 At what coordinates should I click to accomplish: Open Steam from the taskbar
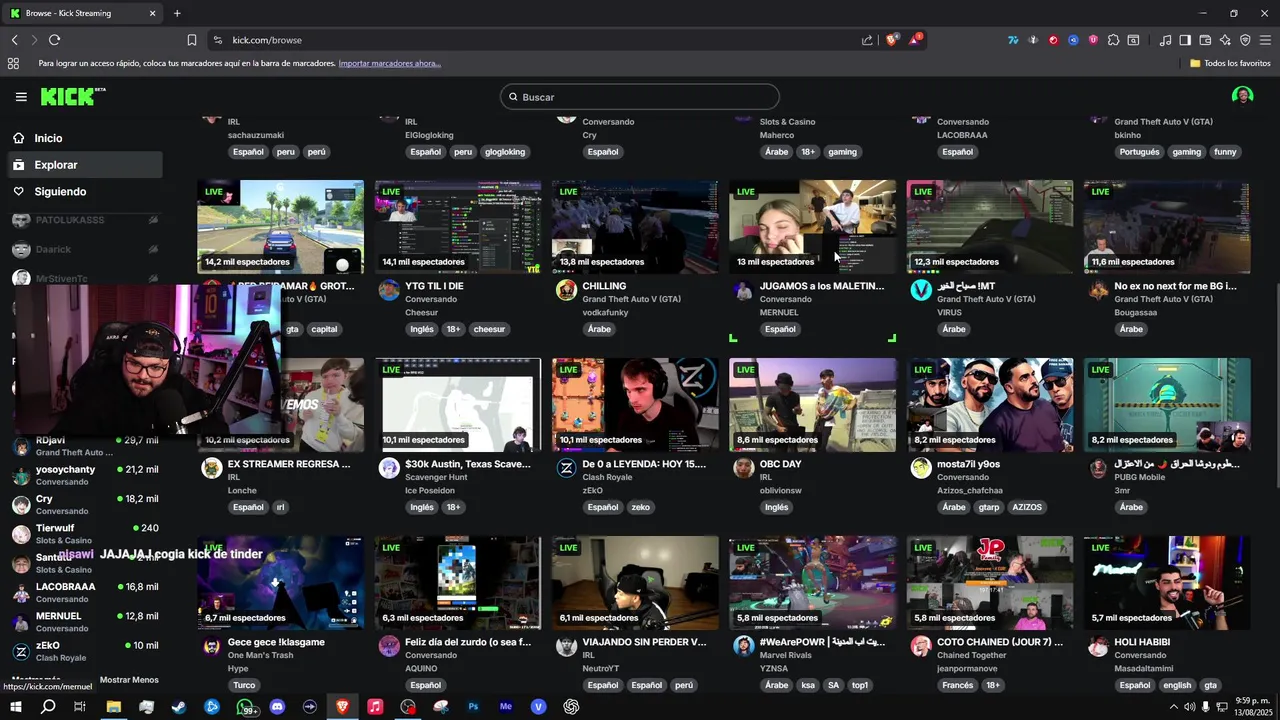coord(179,707)
